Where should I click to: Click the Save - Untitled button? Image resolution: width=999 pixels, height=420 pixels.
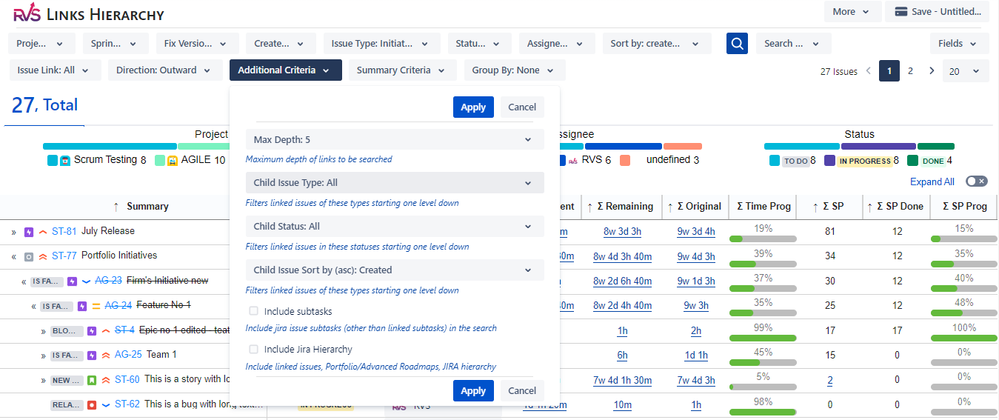click(x=937, y=11)
